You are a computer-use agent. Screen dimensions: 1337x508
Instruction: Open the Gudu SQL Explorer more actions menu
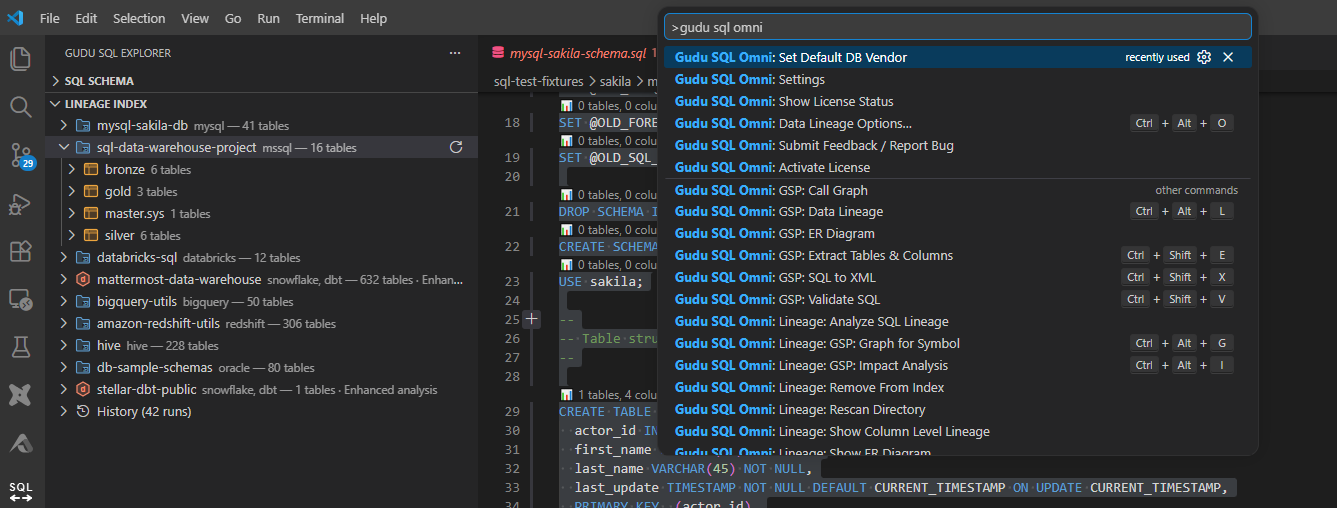tap(455, 53)
